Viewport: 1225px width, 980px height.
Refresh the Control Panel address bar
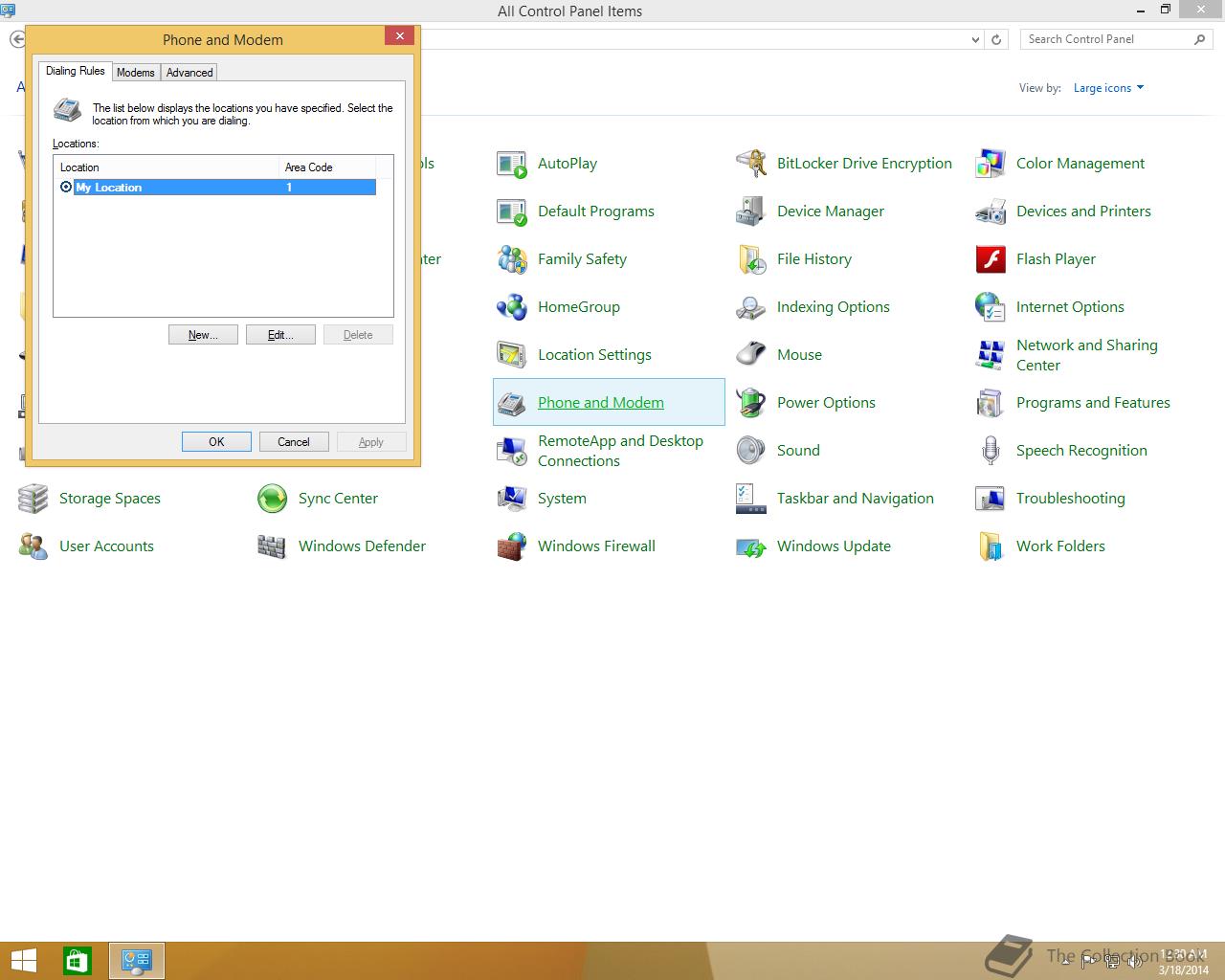point(996,40)
